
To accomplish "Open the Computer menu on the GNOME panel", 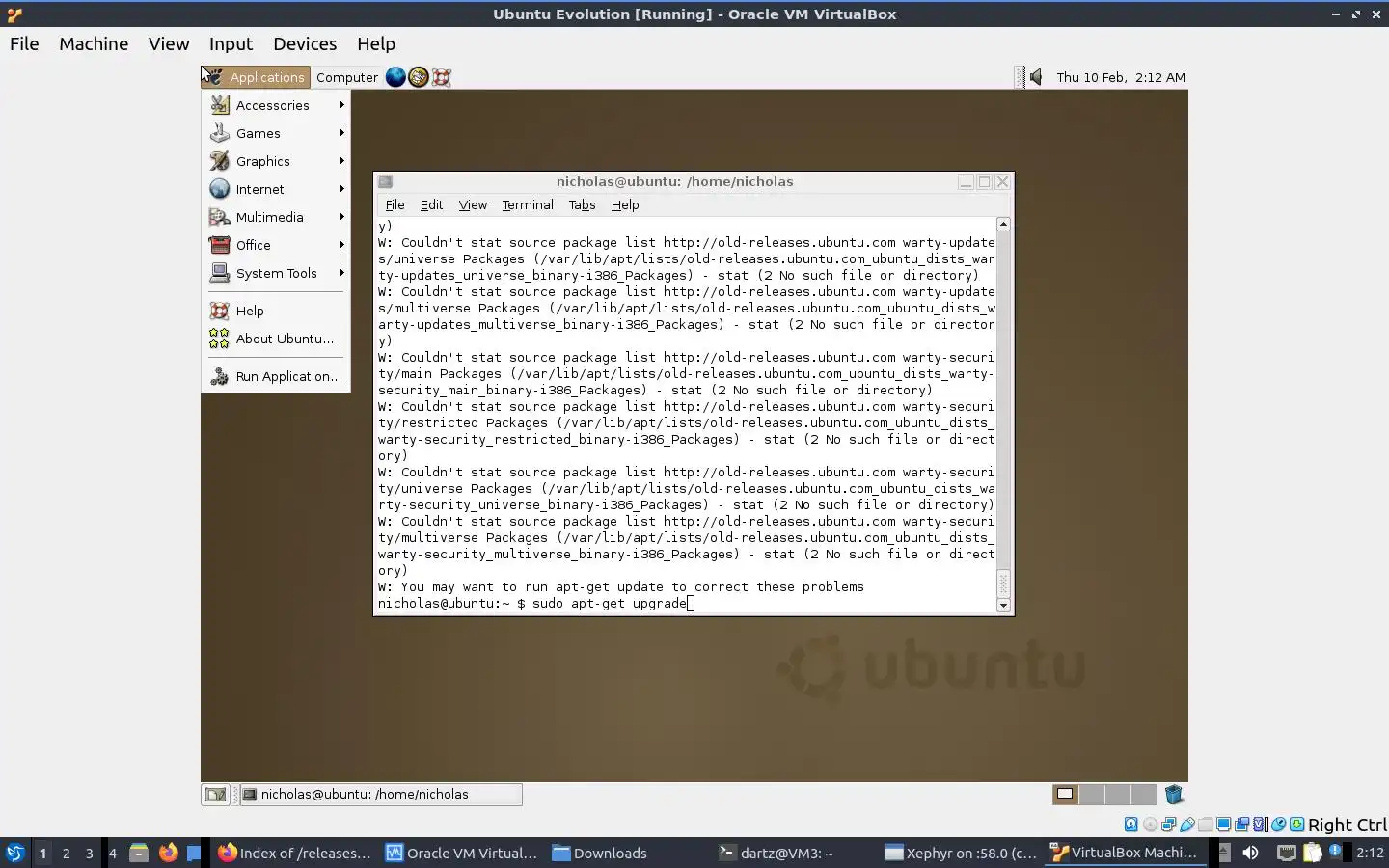I will [x=347, y=77].
